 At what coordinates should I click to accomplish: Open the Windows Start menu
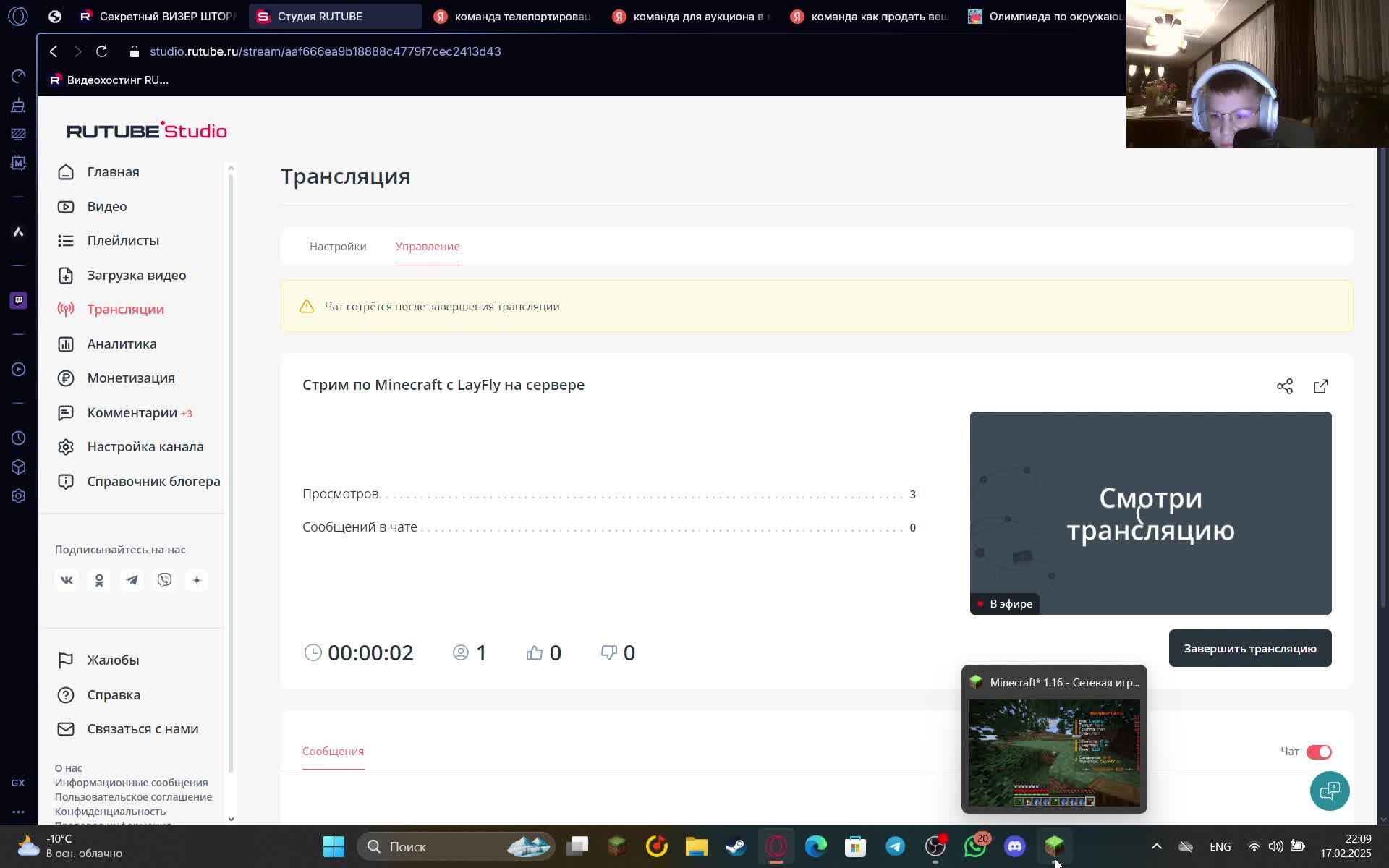point(334,846)
